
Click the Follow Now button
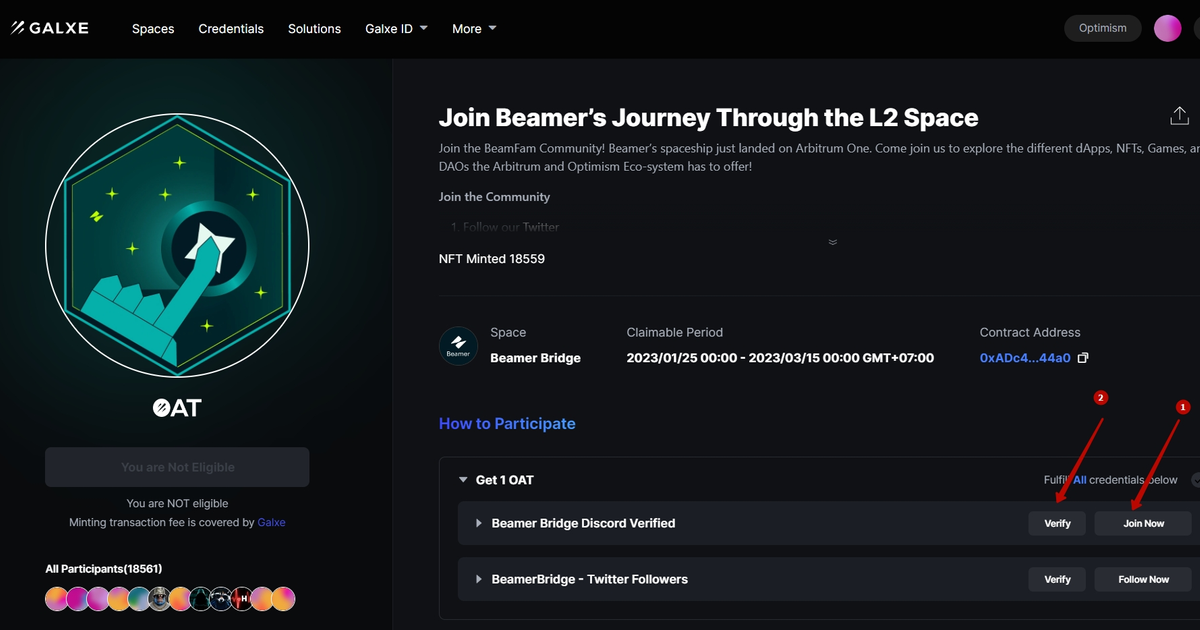point(1143,579)
